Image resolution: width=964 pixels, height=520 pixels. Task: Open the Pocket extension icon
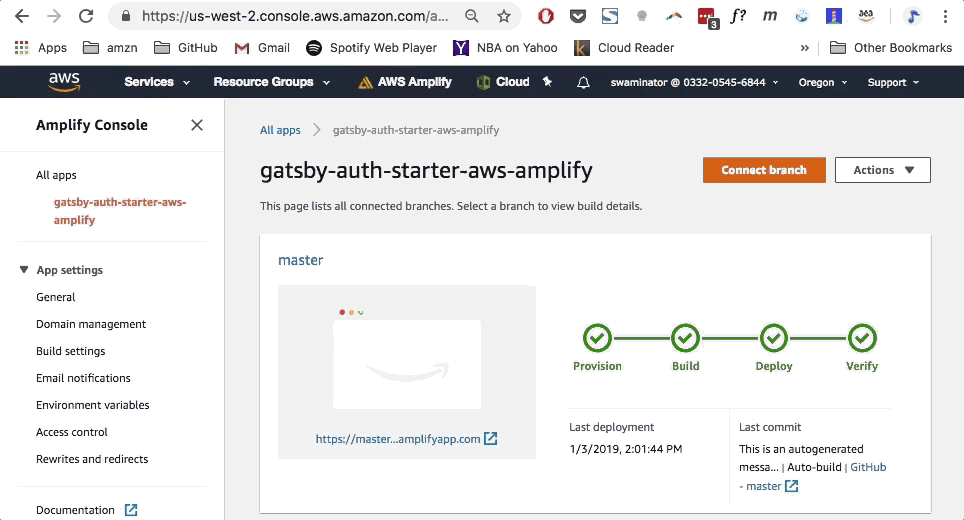pos(578,16)
